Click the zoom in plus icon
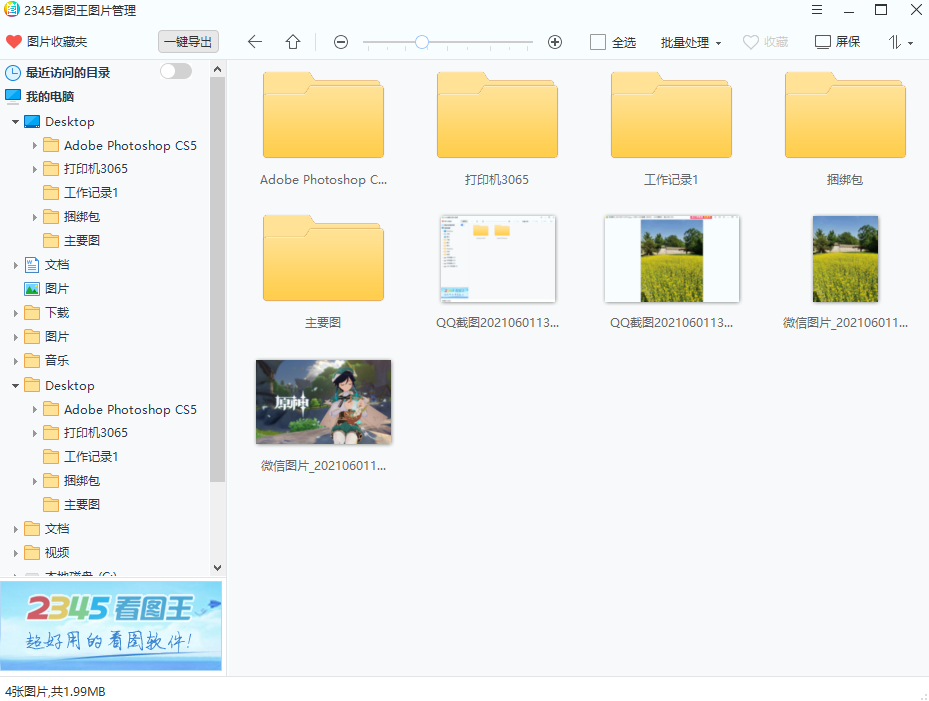Viewport: 929px width, 701px height. (555, 42)
